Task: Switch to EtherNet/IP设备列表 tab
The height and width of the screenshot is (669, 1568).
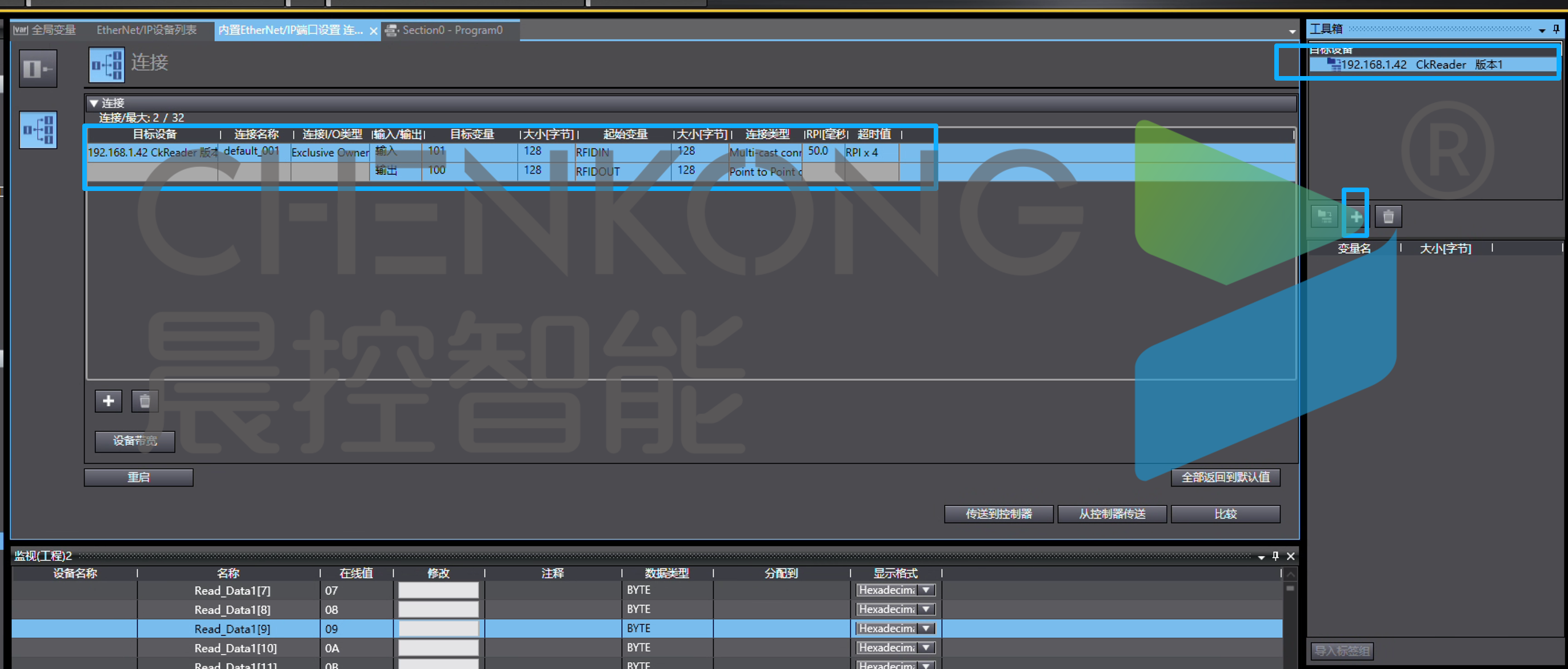Action: click(x=146, y=30)
